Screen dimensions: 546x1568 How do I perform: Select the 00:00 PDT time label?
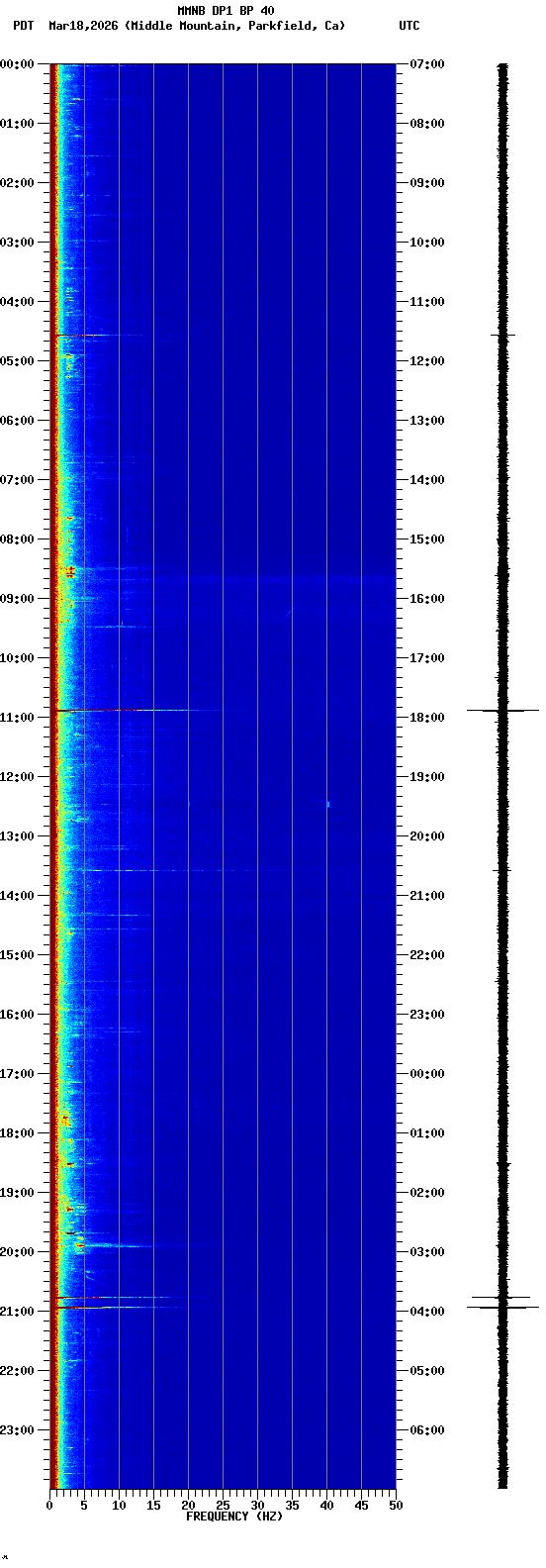pyautogui.click(x=17, y=64)
